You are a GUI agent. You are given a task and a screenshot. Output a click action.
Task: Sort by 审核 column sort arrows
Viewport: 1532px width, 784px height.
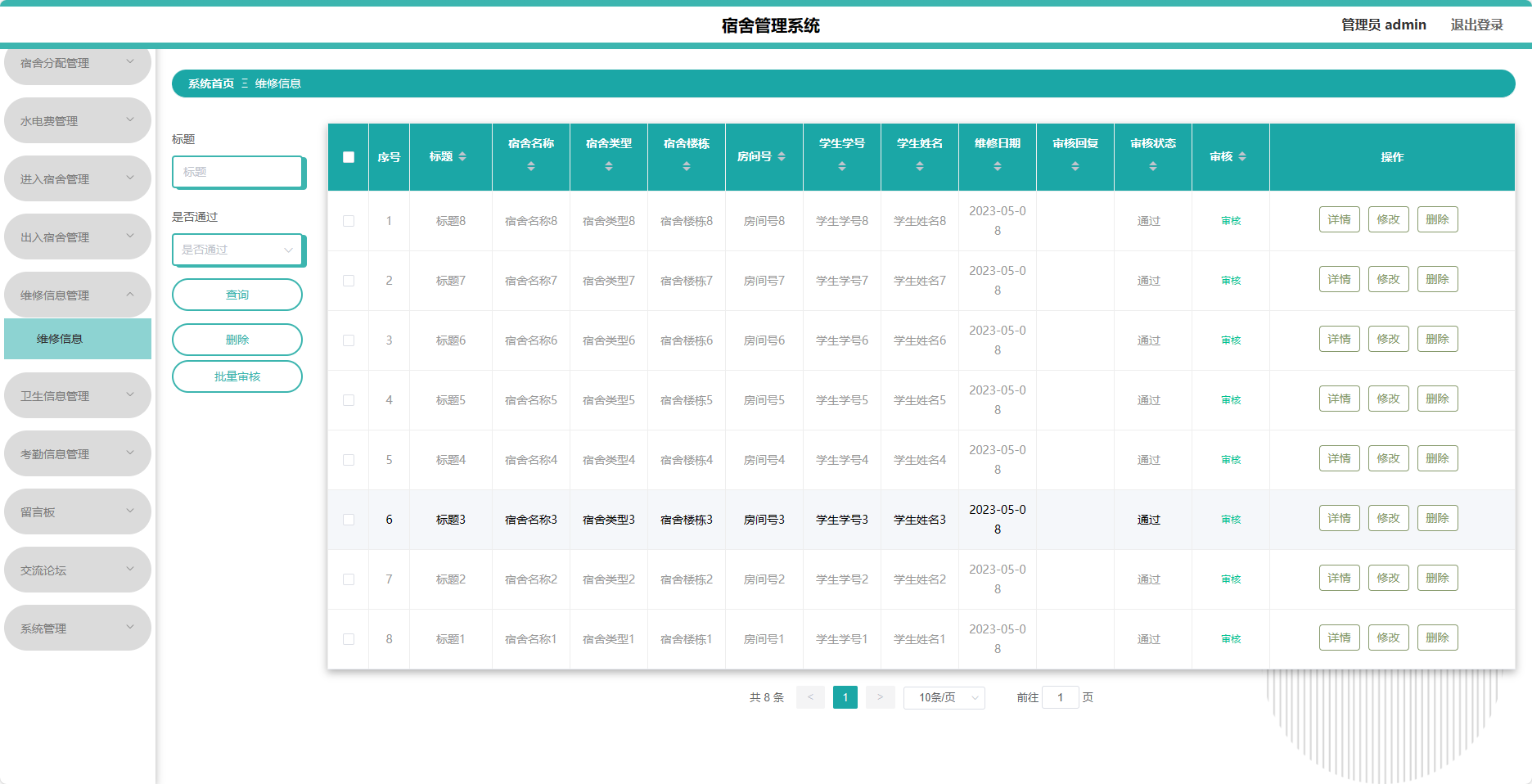pos(1242,156)
